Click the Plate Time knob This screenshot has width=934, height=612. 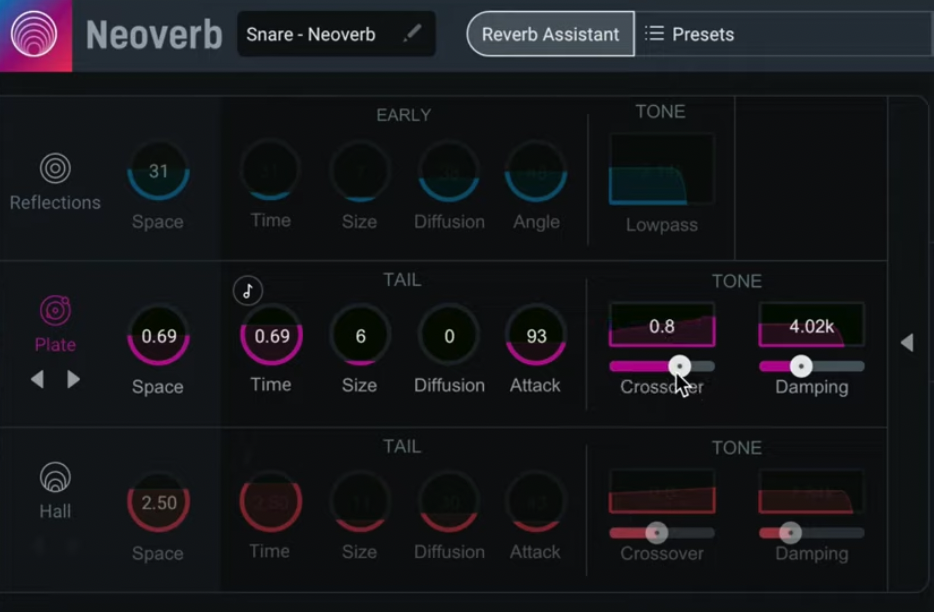(271, 335)
